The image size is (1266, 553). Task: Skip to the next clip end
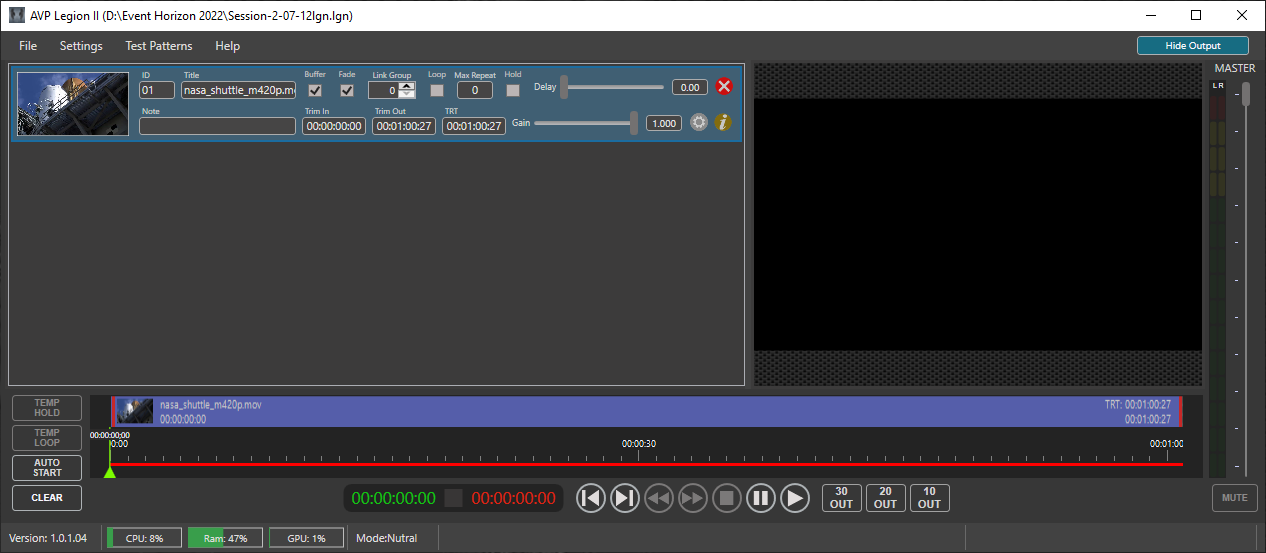coord(625,498)
